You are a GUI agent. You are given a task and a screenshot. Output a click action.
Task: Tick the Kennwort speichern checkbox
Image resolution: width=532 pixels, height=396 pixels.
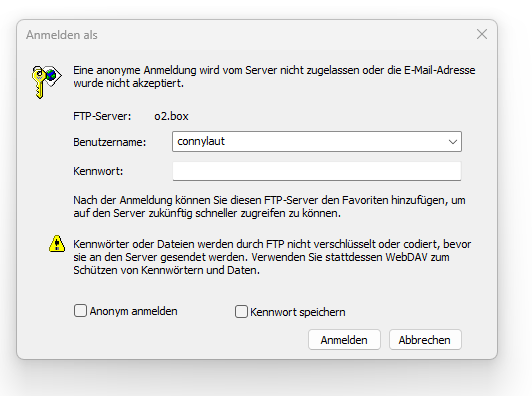(241, 312)
